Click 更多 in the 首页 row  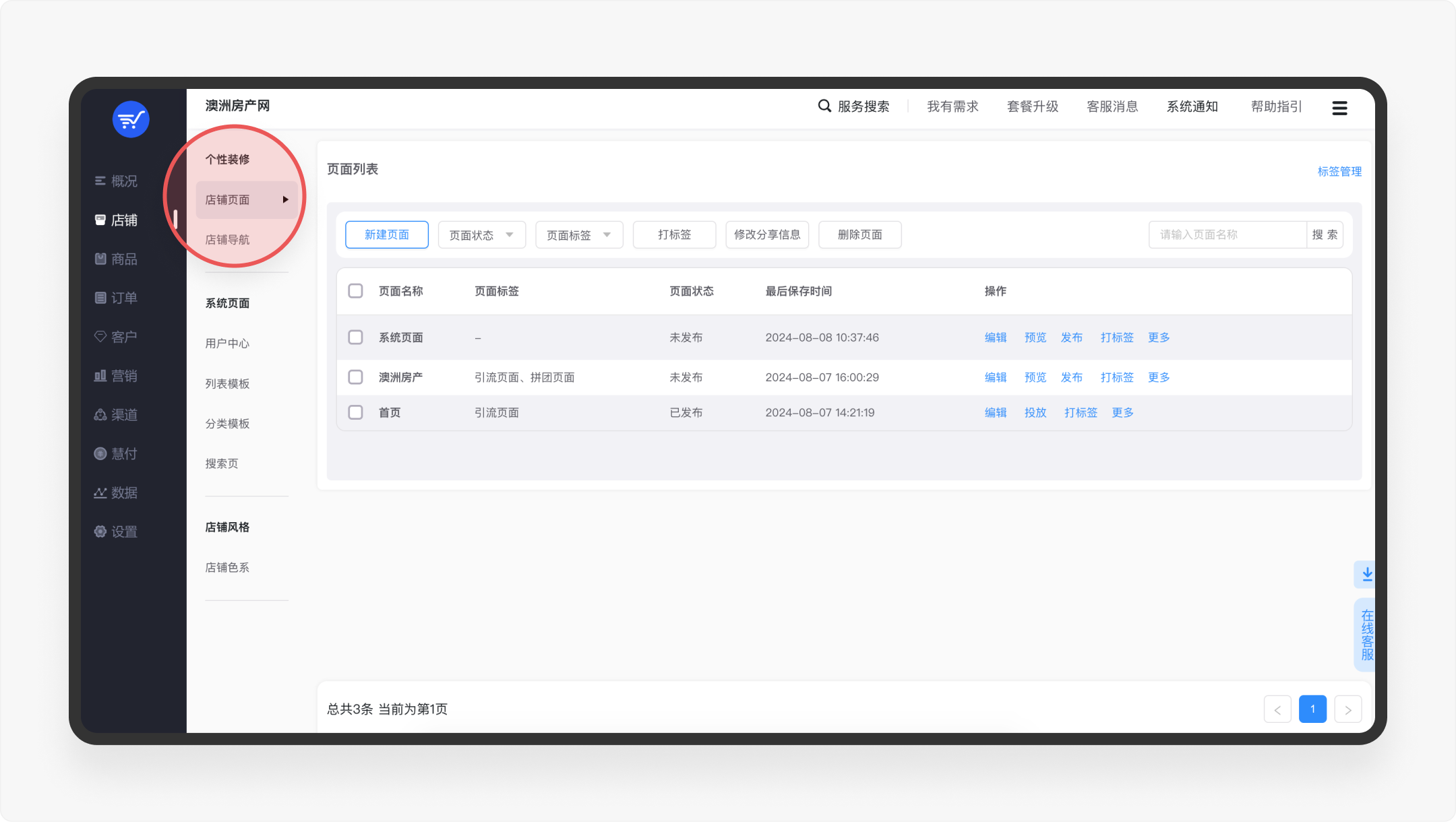point(1122,412)
